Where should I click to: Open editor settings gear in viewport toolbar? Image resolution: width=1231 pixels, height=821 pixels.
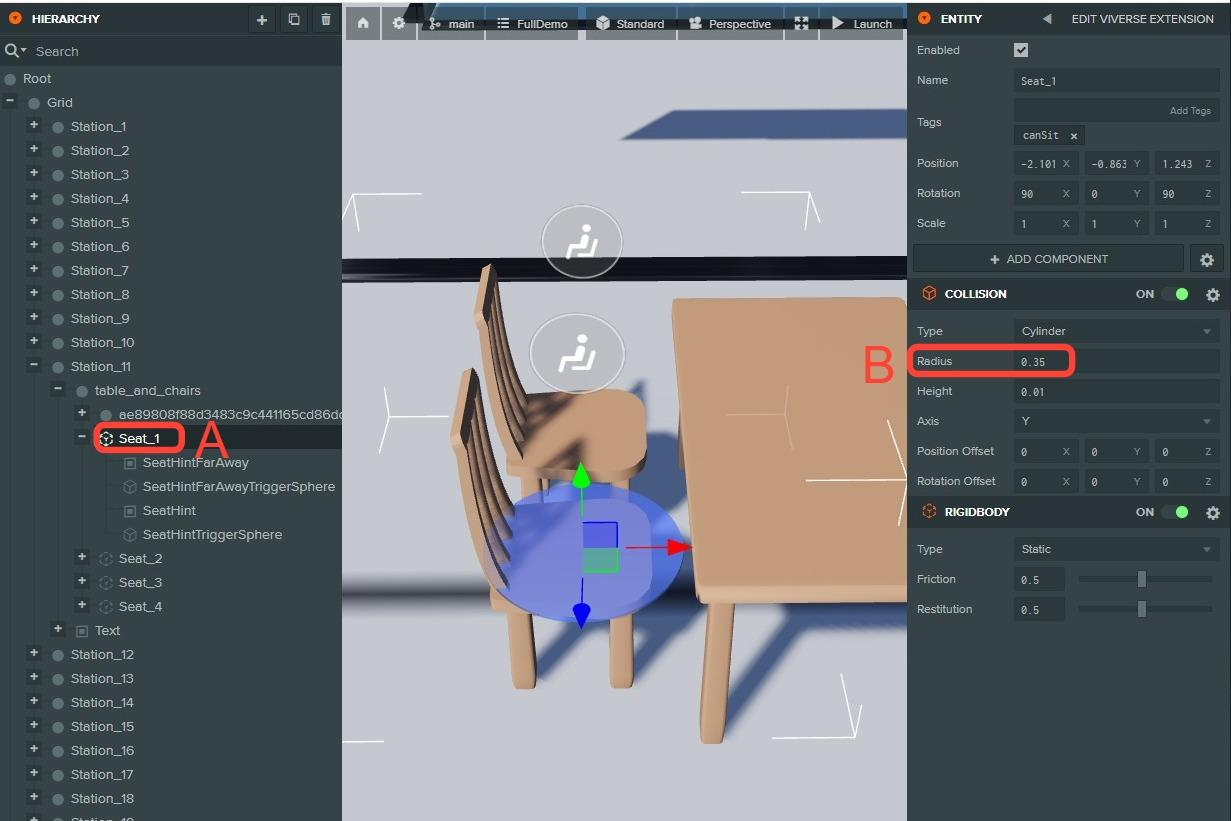coord(399,23)
